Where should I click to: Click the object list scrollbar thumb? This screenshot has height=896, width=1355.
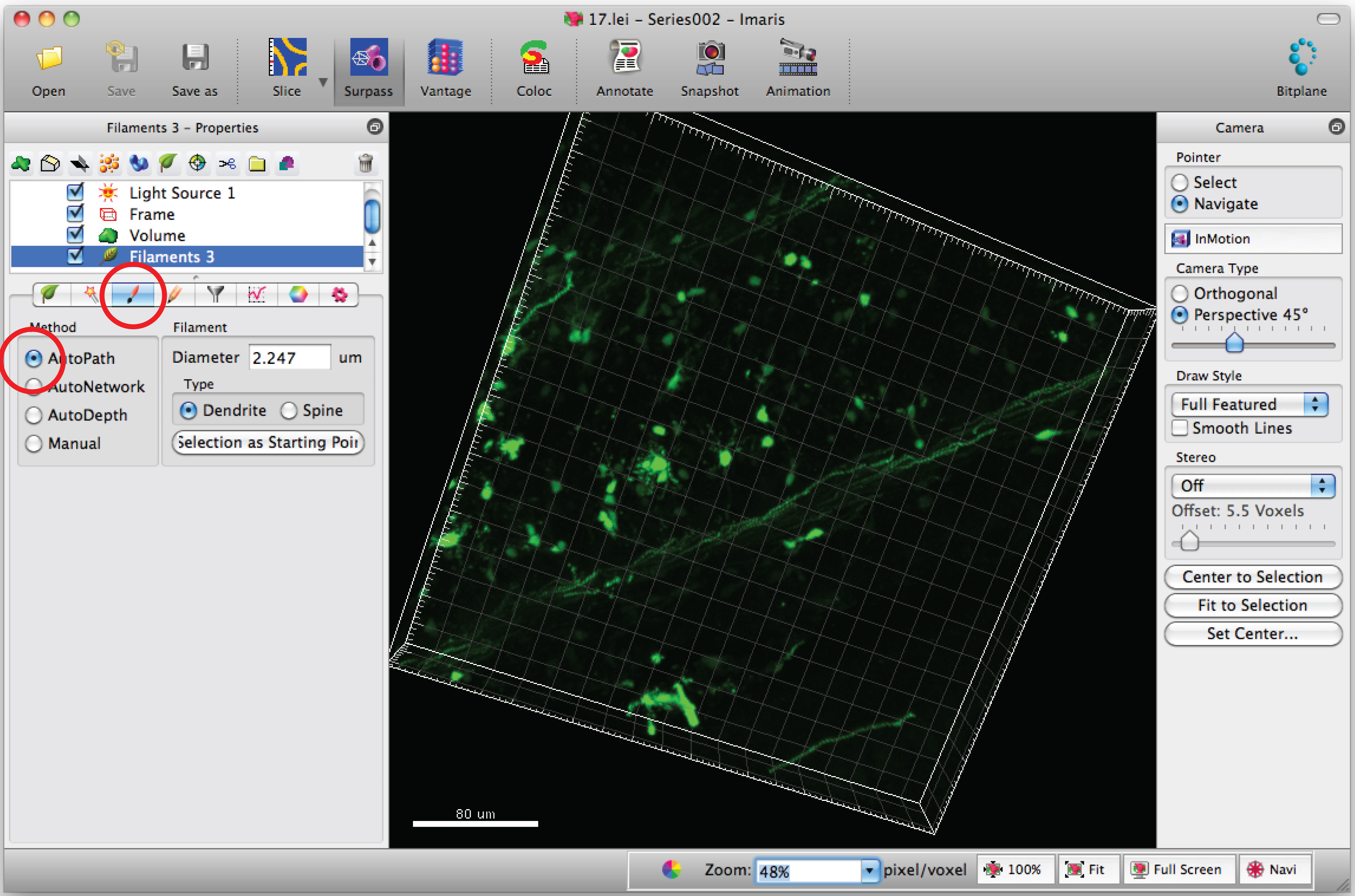[x=372, y=216]
